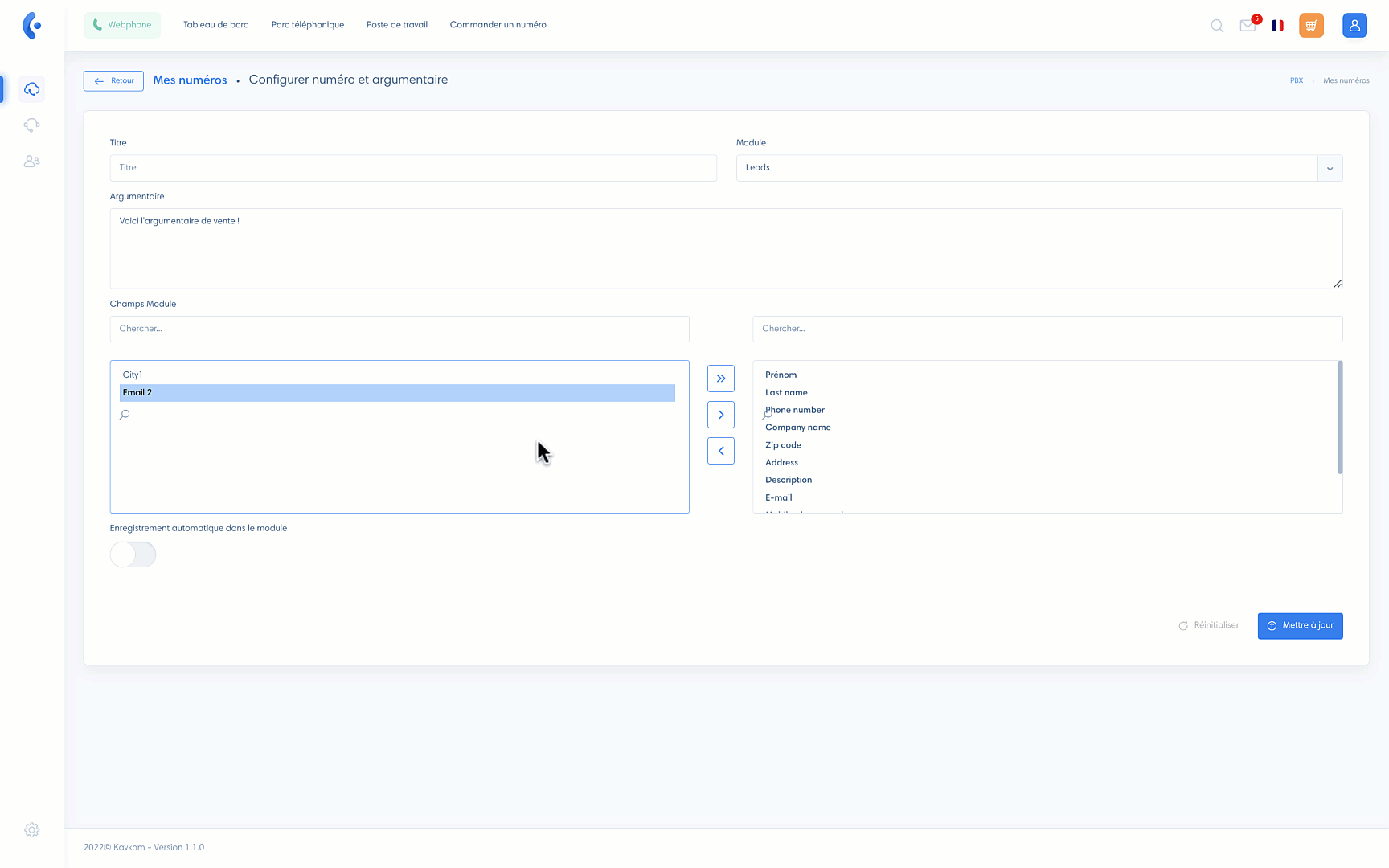Click the Titre input field
This screenshot has width=1389, height=868.
[x=413, y=168]
